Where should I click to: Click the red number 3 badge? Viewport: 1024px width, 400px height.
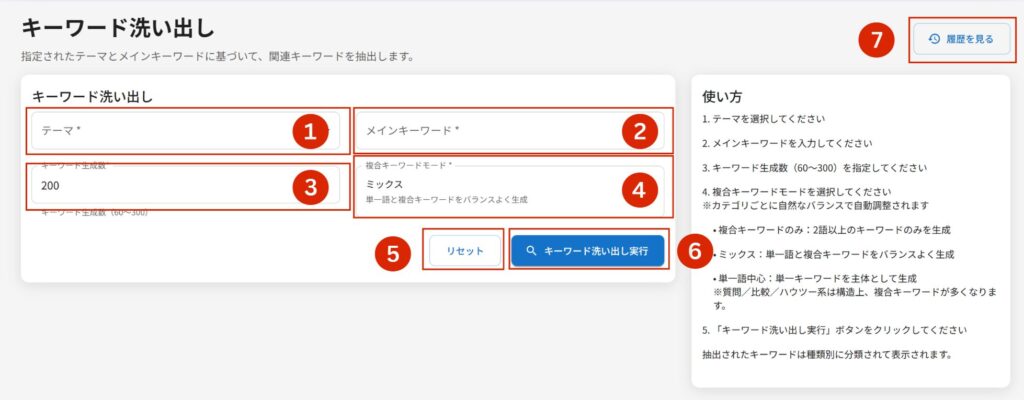pos(310,185)
